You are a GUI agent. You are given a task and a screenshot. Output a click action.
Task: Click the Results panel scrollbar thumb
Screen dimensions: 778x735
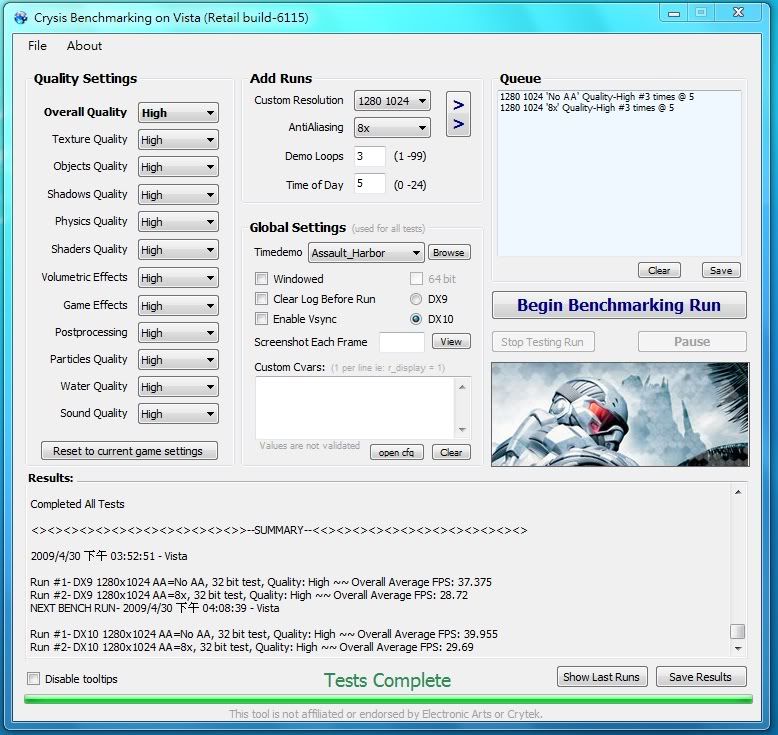pos(737,631)
